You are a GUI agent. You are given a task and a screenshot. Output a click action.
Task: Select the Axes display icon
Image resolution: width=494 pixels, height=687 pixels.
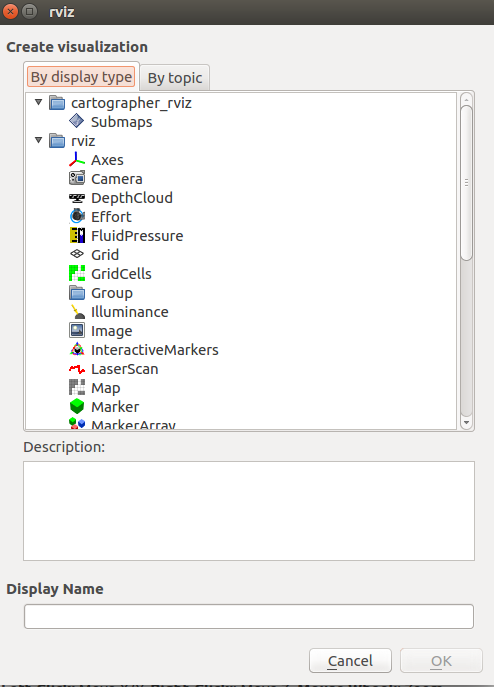click(77, 160)
